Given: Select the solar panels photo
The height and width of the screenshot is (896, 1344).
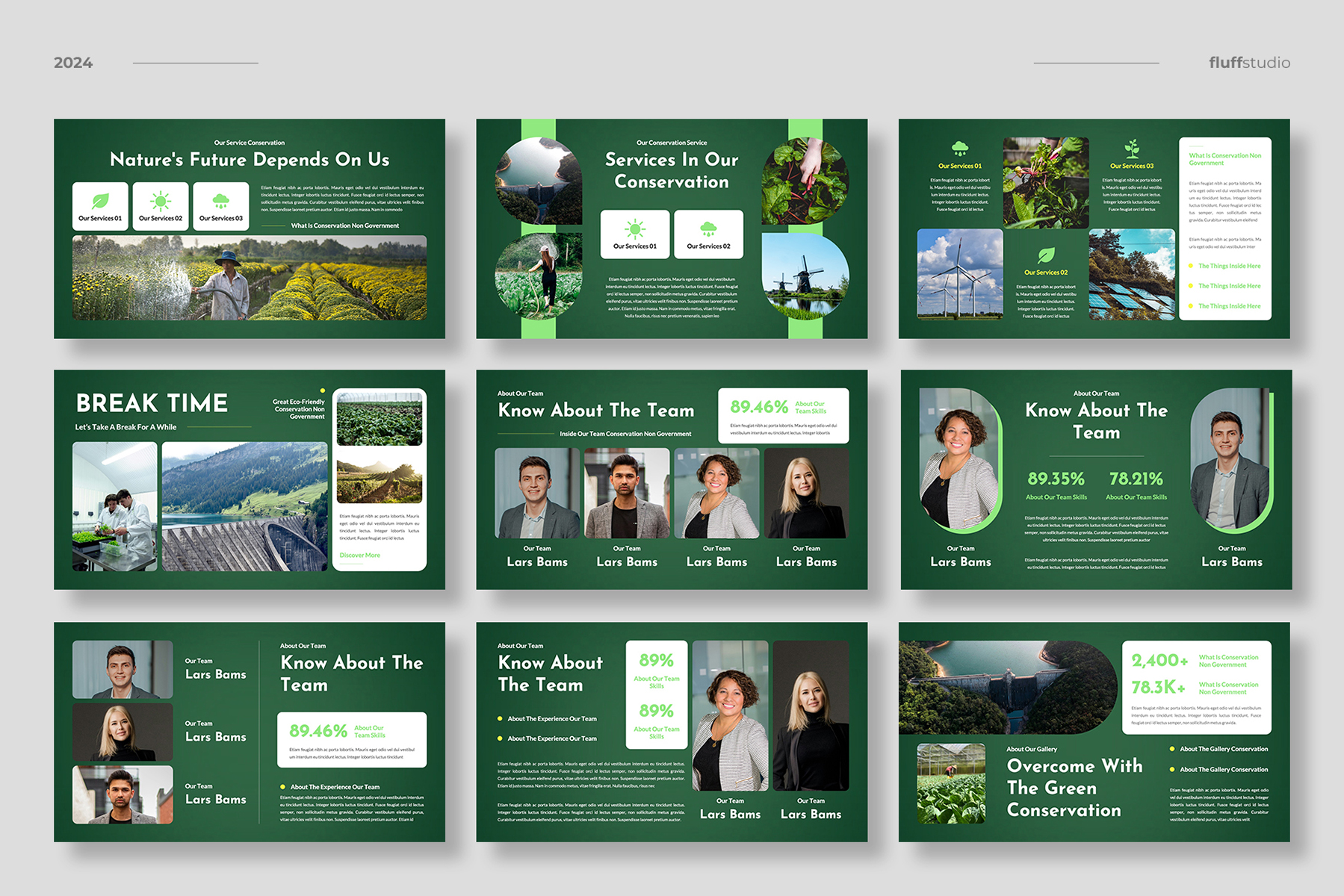Looking at the screenshot, I should (1131, 274).
